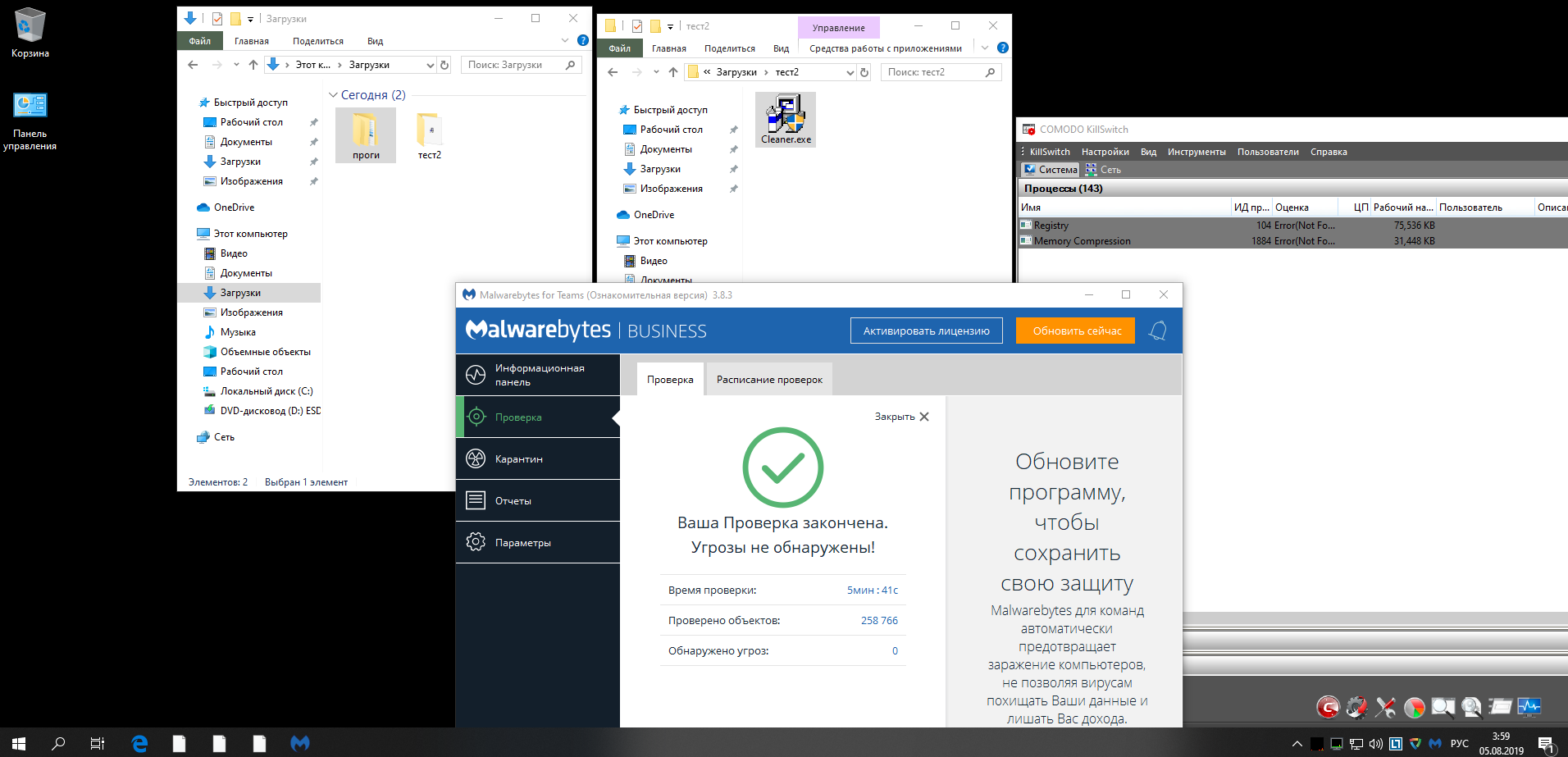The width and height of the screenshot is (1568, 757).
Task: Click the Start button on the taskbar
Action: 19,743
